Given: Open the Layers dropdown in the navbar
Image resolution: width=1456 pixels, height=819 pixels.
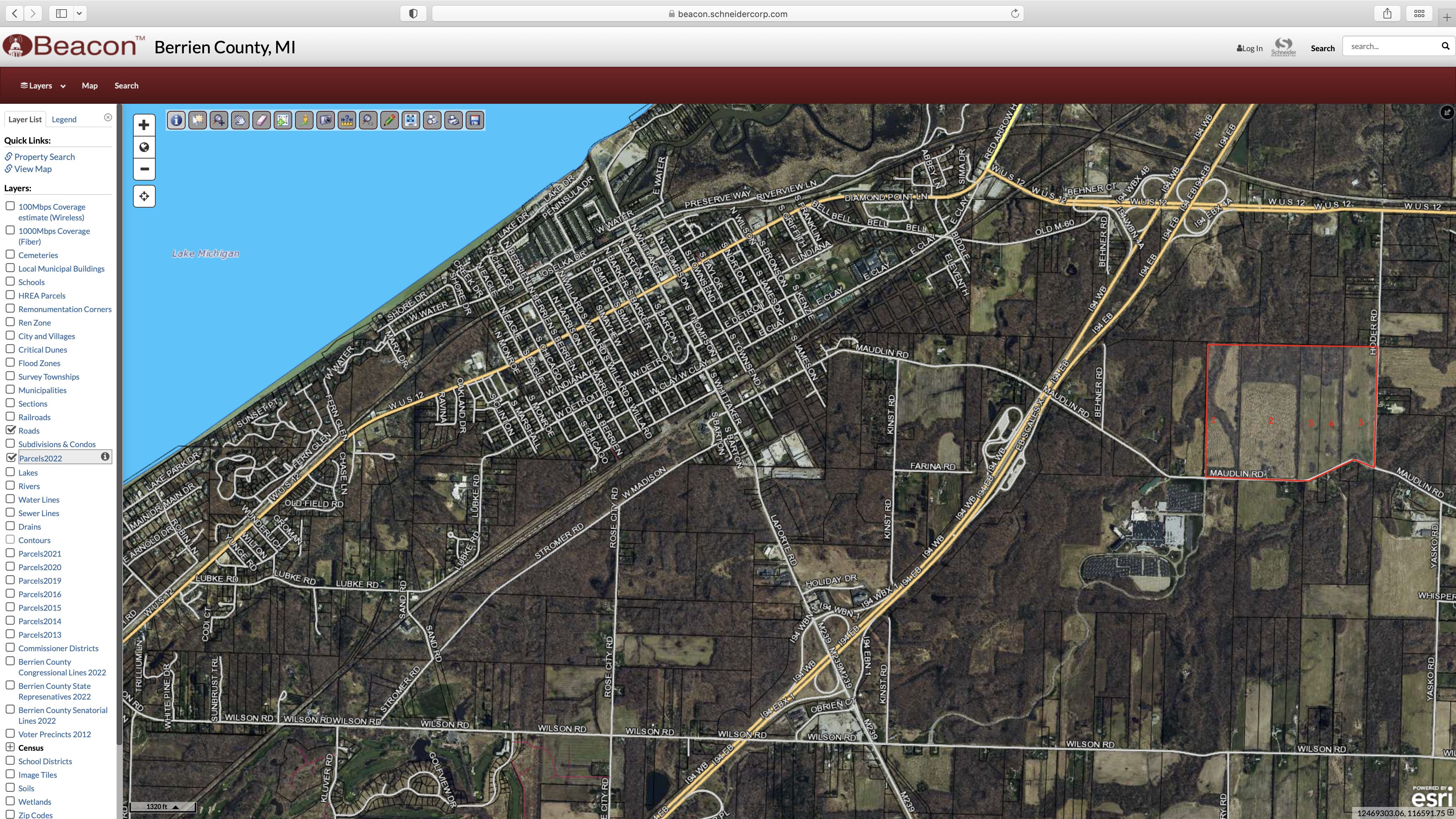Looking at the screenshot, I should click(42, 85).
